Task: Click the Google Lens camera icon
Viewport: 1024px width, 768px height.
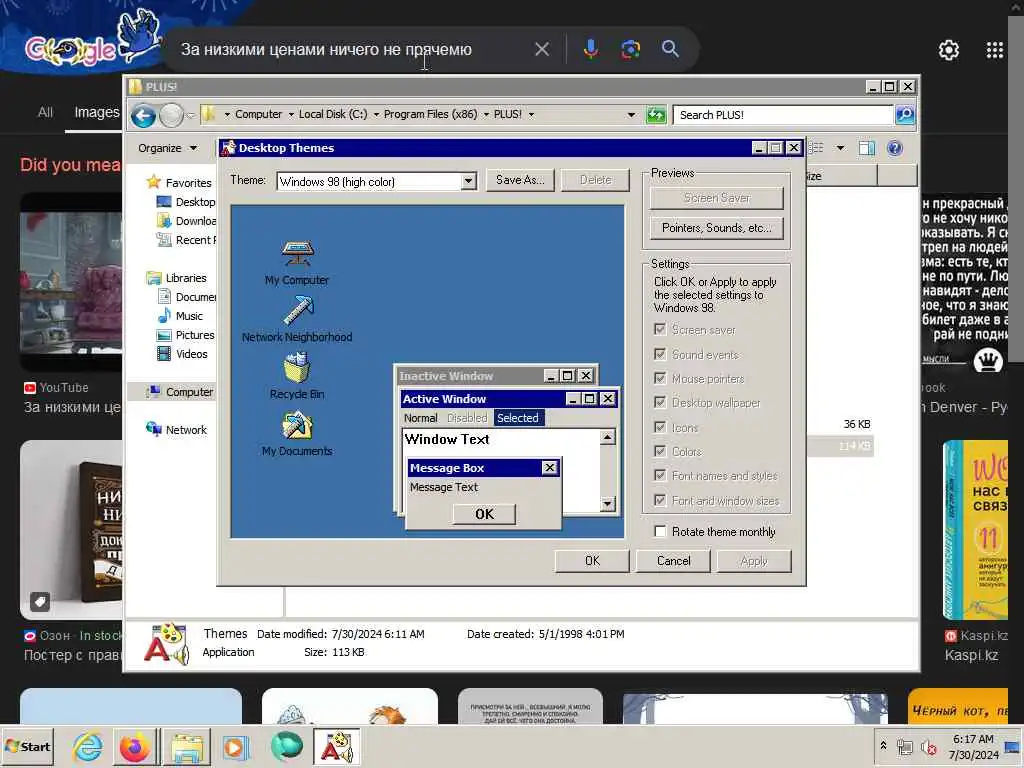Action: pos(630,49)
